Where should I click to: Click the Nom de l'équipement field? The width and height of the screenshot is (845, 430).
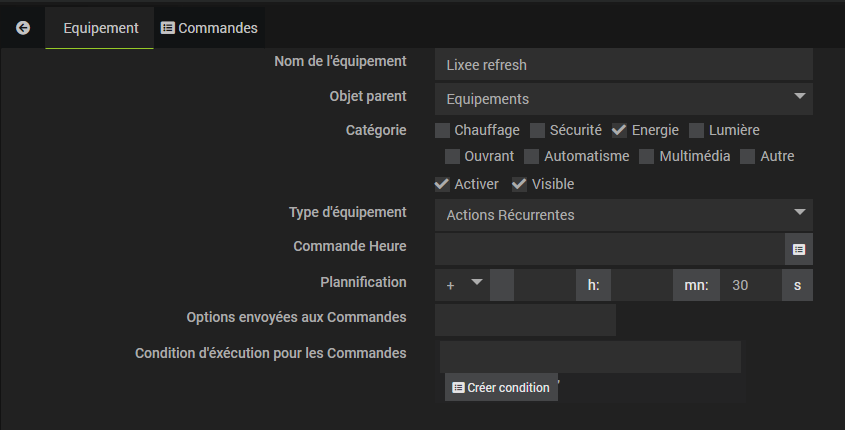pos(623,65)
